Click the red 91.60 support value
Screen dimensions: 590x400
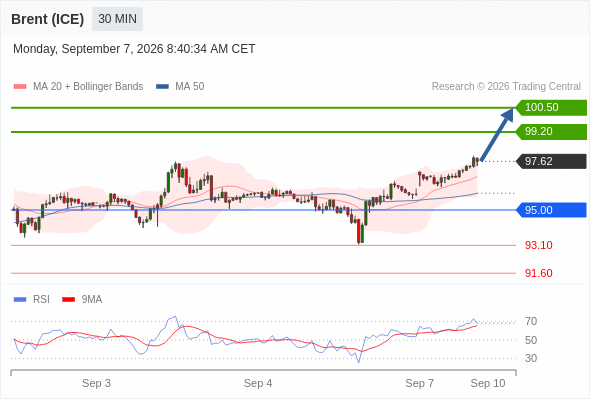539,273
